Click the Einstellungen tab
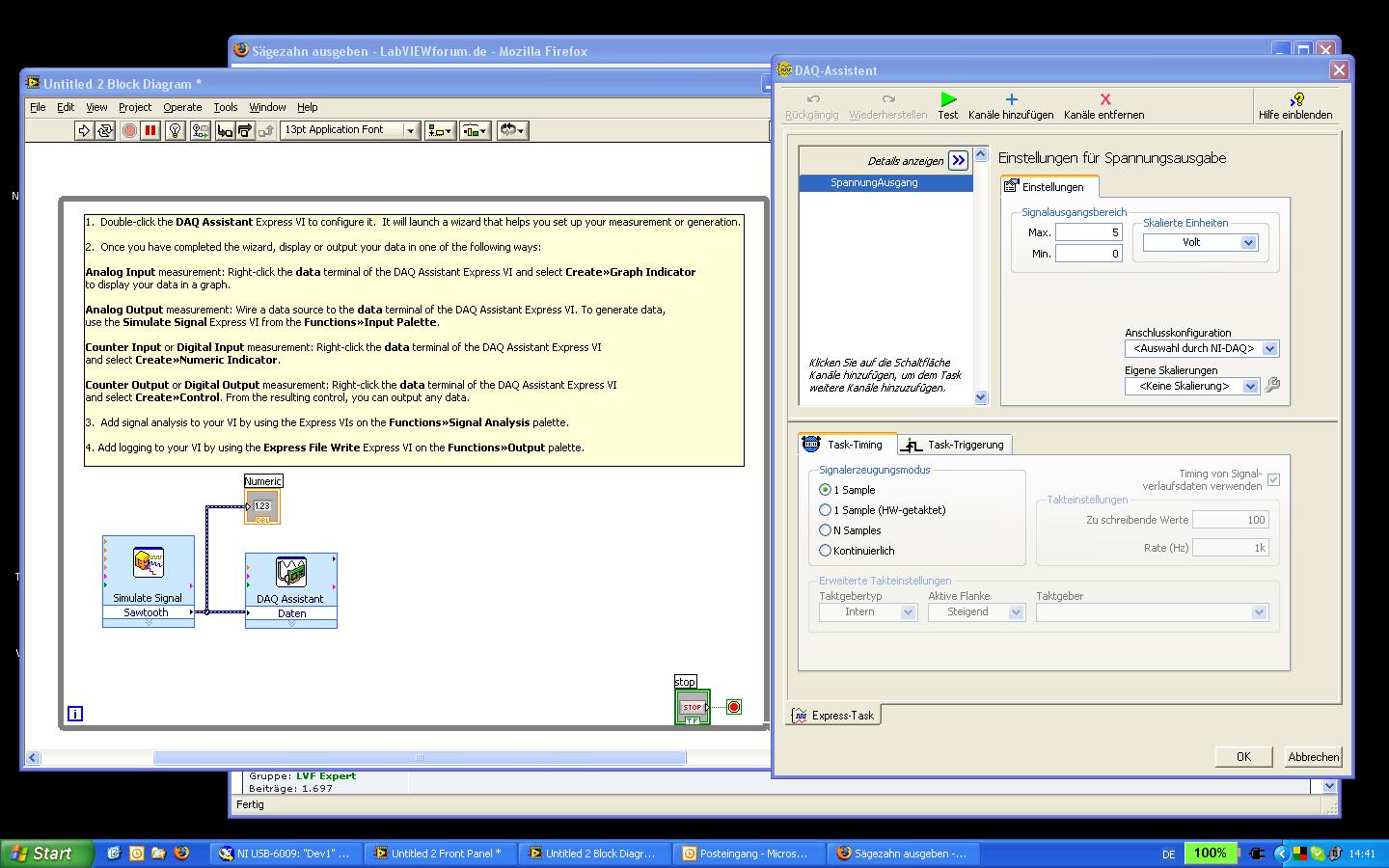 (1050, 187)
